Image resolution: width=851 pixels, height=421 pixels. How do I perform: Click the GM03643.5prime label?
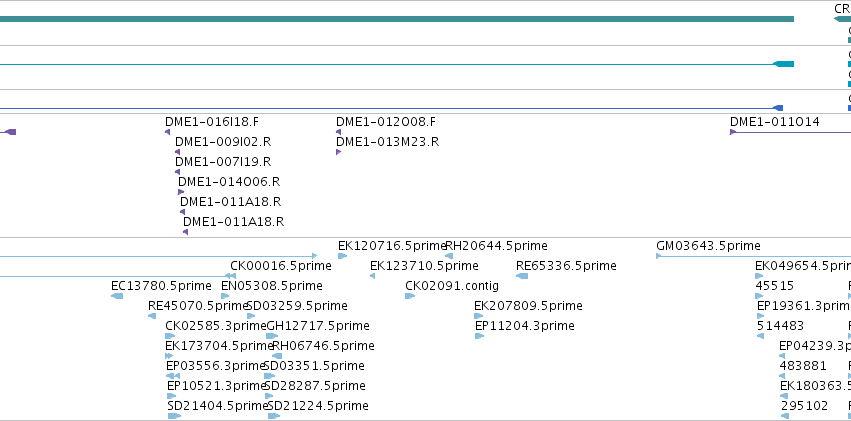pyautogui.click(x=708, y=246)
